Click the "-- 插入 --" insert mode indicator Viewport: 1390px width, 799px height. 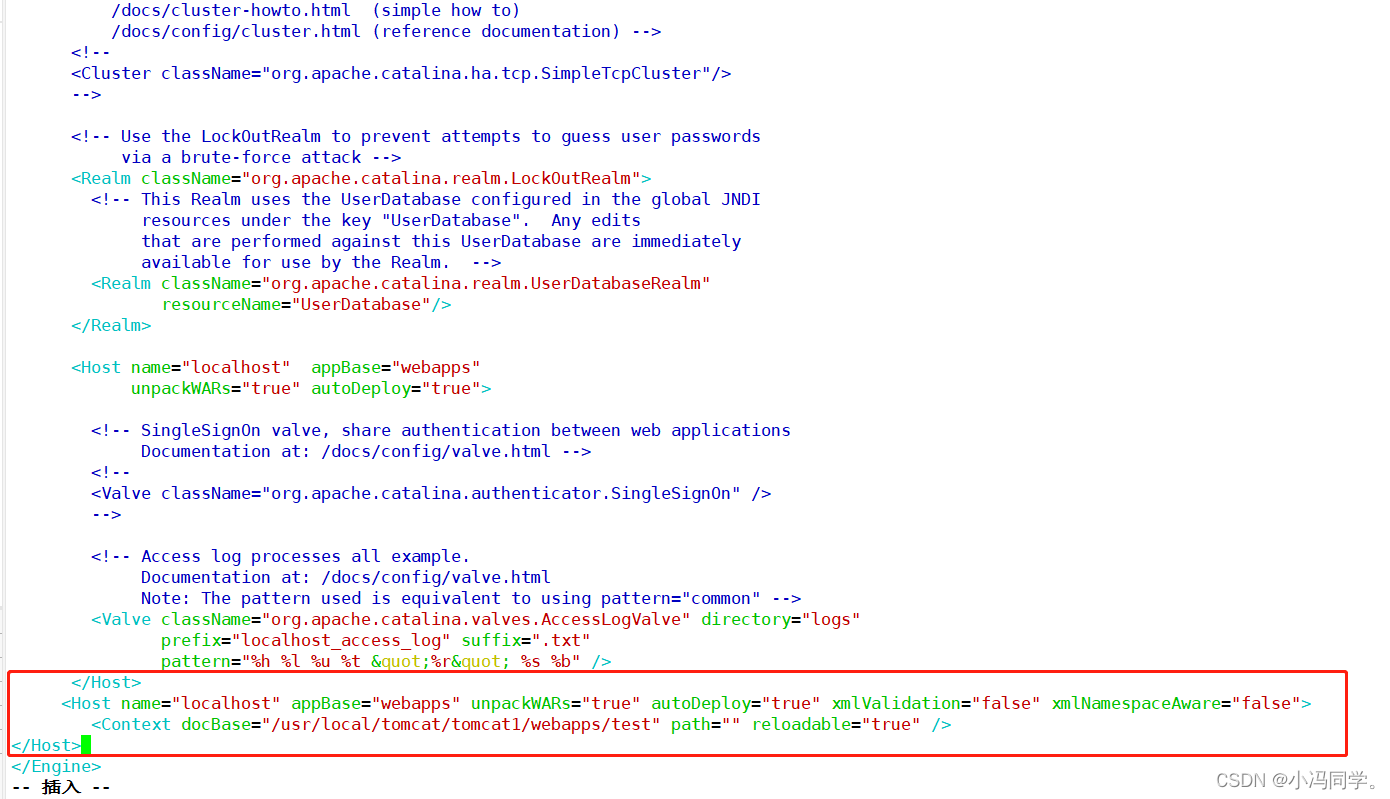61,788
